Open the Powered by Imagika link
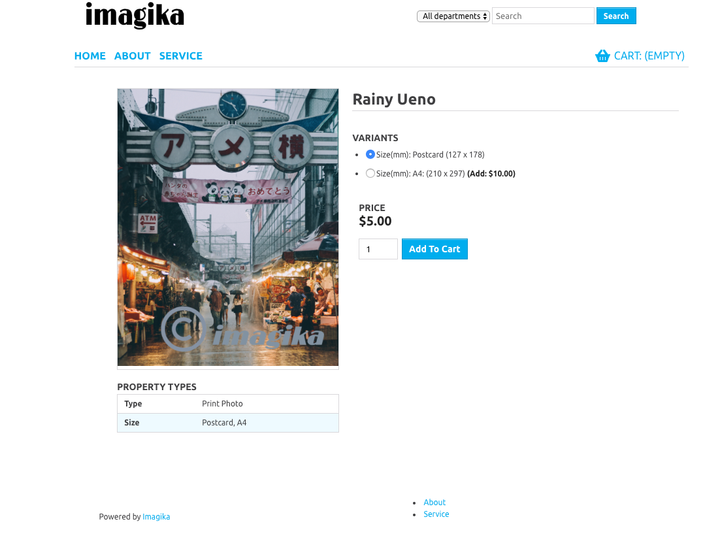Image resolution: width=720 pixels, height=545 pixels. [x=156, y=517]
